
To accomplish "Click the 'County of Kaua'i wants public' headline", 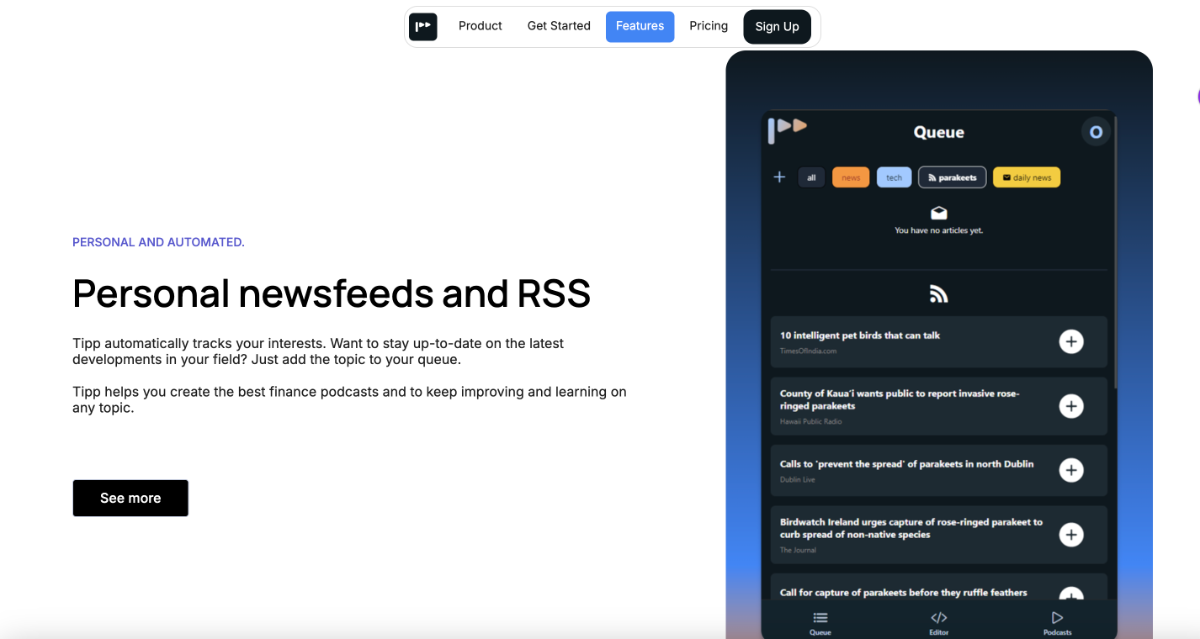I will point(900,400).
